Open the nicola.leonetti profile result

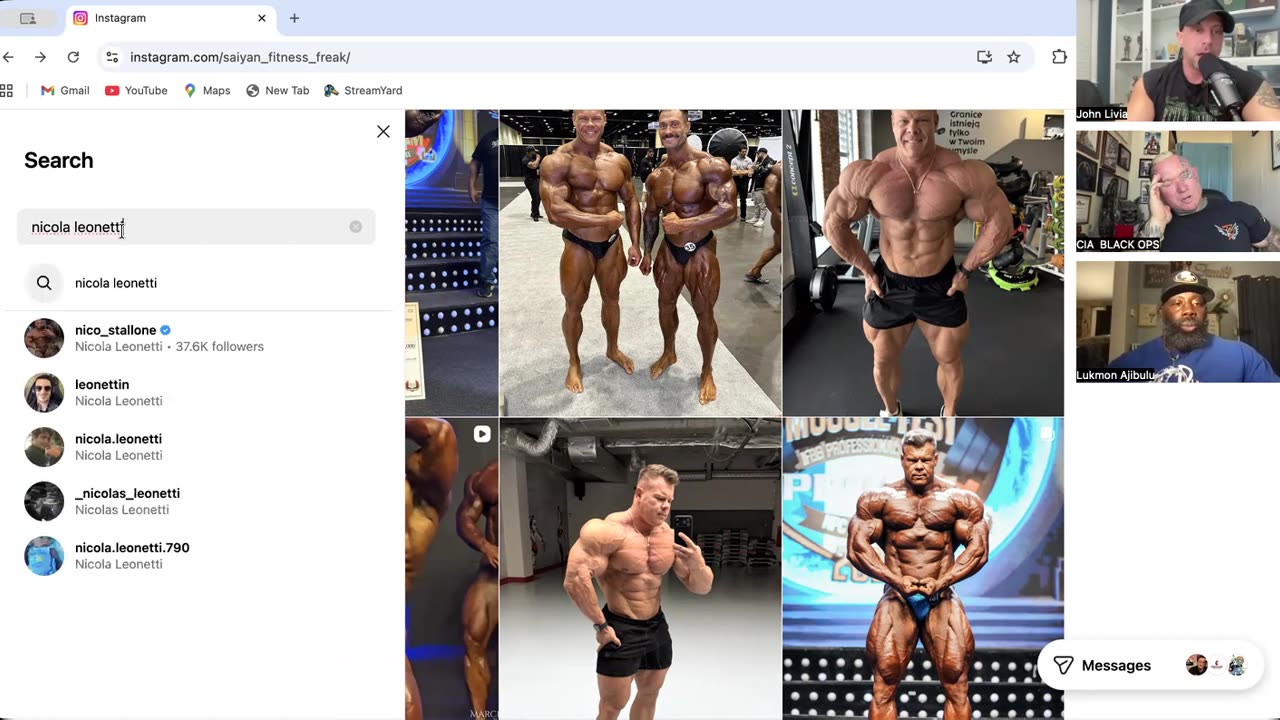tap(200, 447)
